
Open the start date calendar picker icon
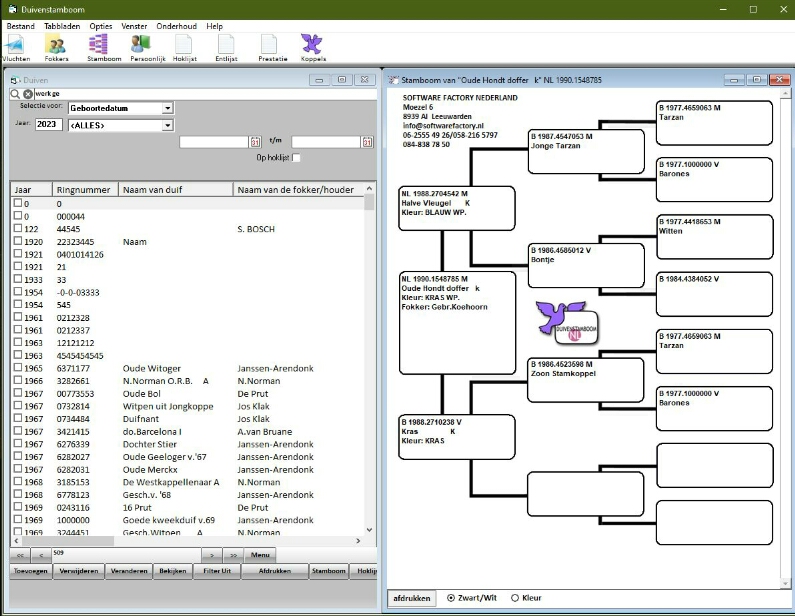(256, 142)
